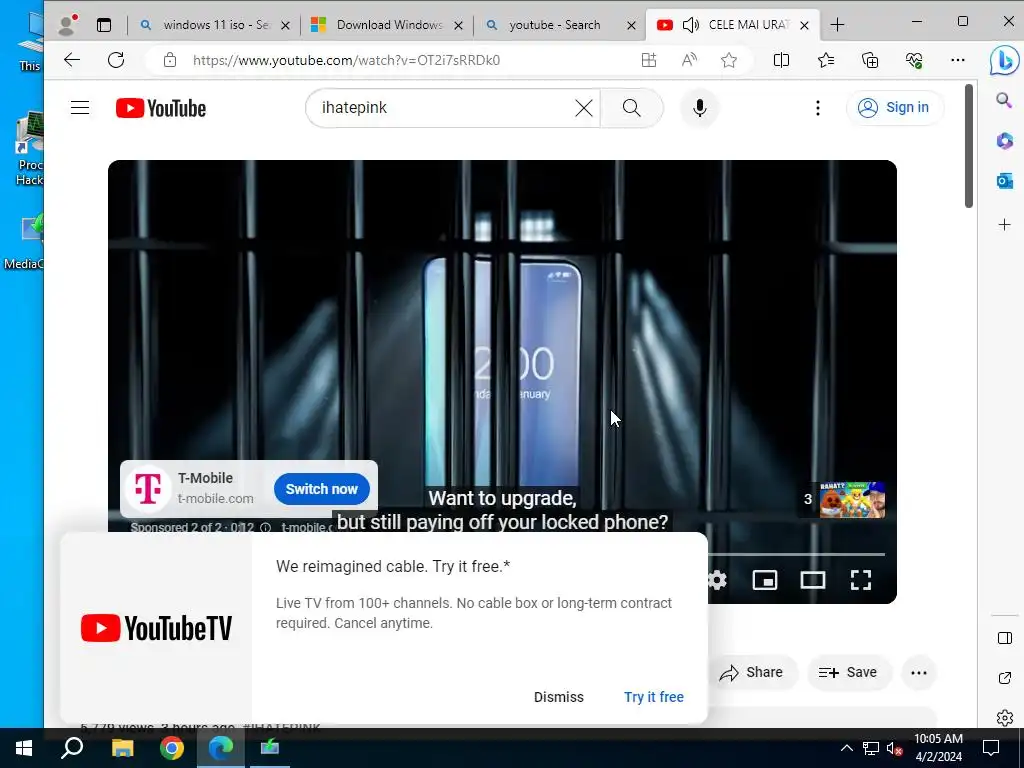The height and width of the screenshot is (768, 1024).
Task: Toggle the sidebar visibility button
Action: [x=1005, y=638]
